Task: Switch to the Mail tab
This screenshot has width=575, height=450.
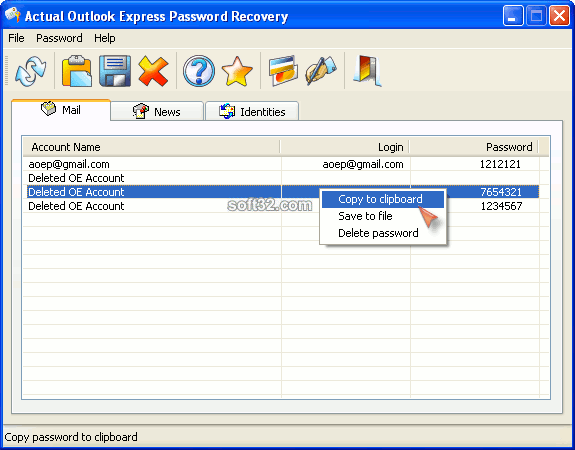Action: pyautogui.click(x=61, y=110)
